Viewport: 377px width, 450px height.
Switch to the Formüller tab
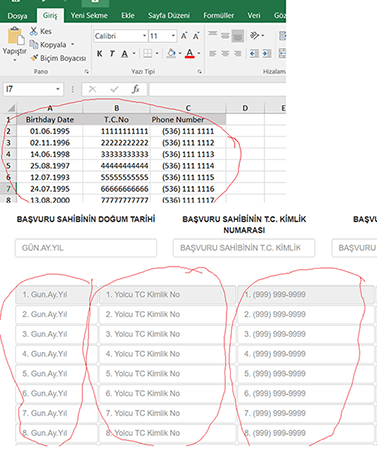[219, 15]
